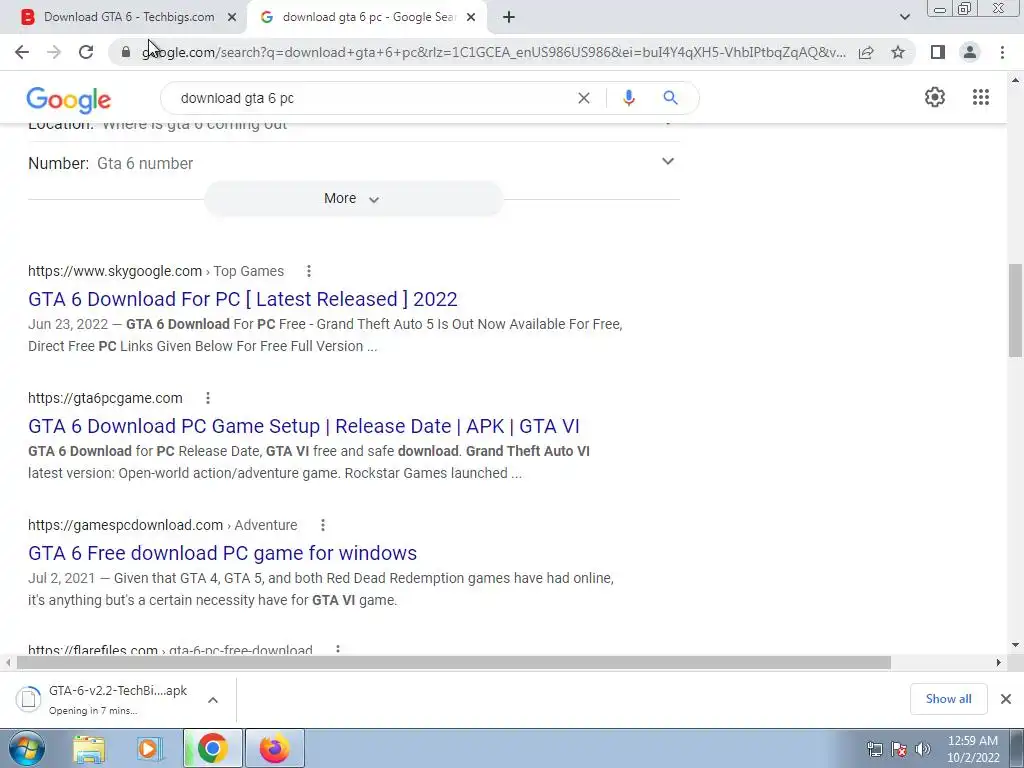Open the tab search dropdown
1024x768 pixels.
[904, 17]
